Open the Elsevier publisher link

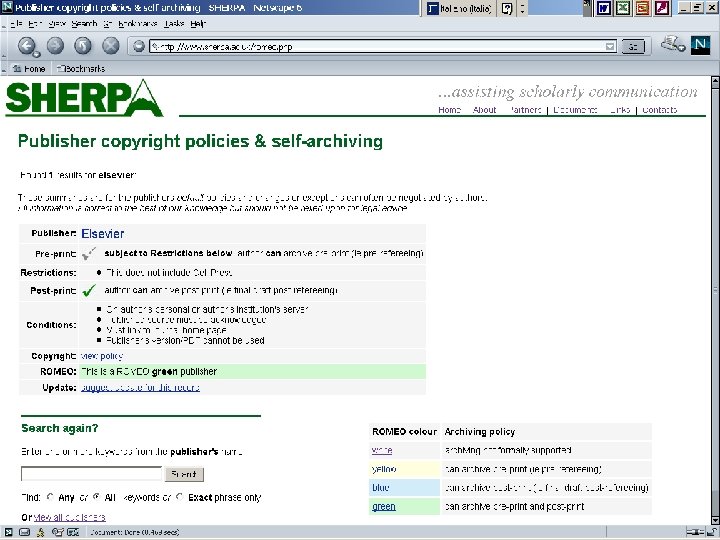pyautogui.click(x=102, y=234)
